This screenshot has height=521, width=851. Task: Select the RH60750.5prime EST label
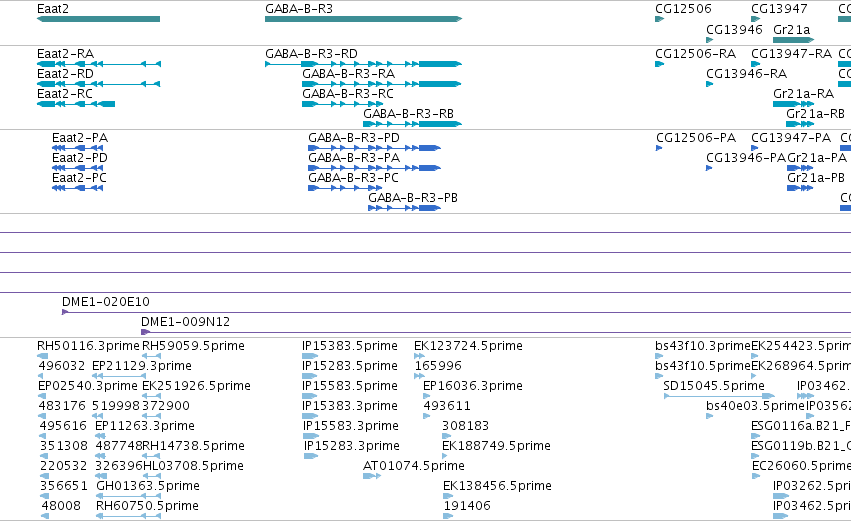147,506
